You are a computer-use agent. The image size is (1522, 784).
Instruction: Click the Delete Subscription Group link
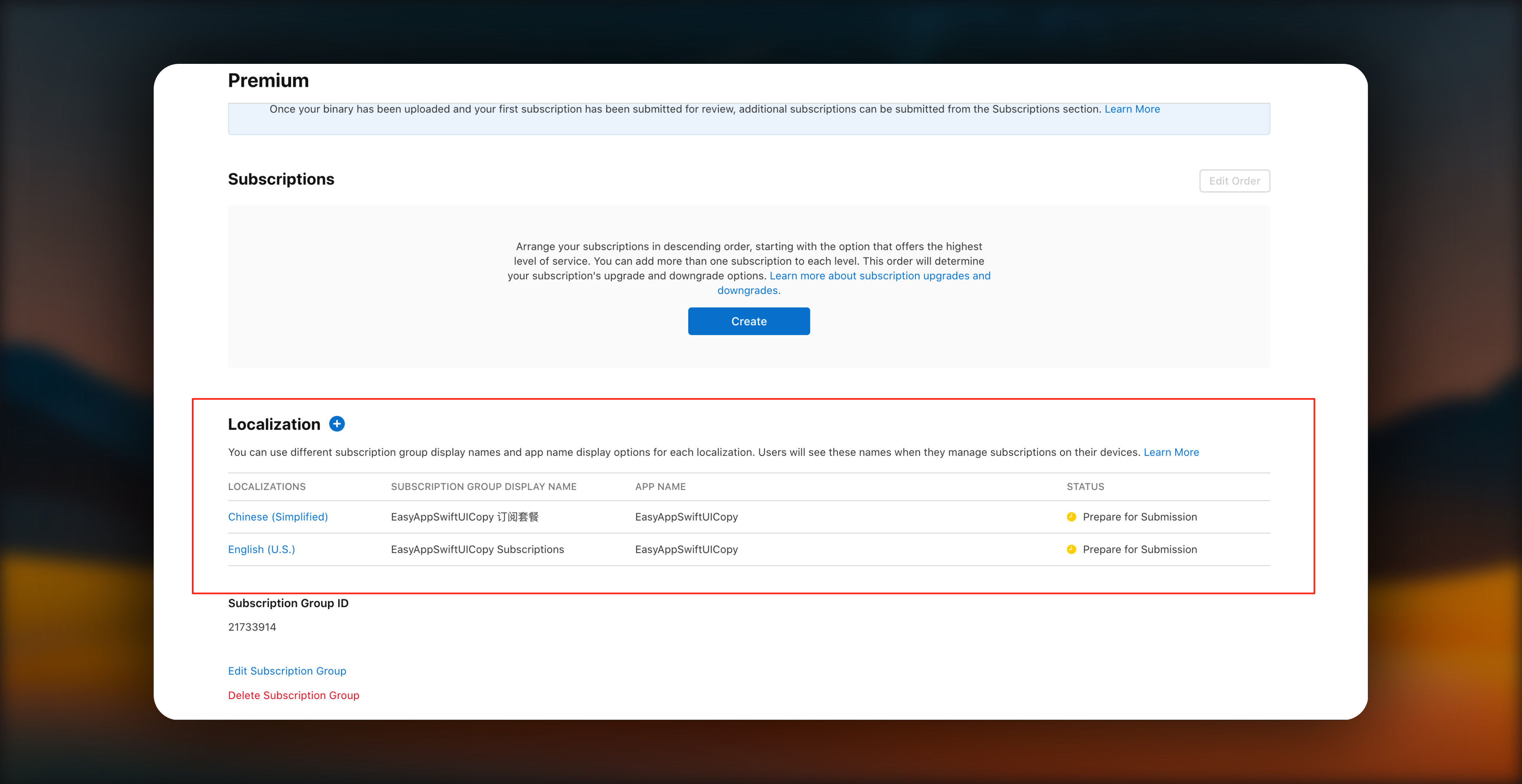coord(293,695)
